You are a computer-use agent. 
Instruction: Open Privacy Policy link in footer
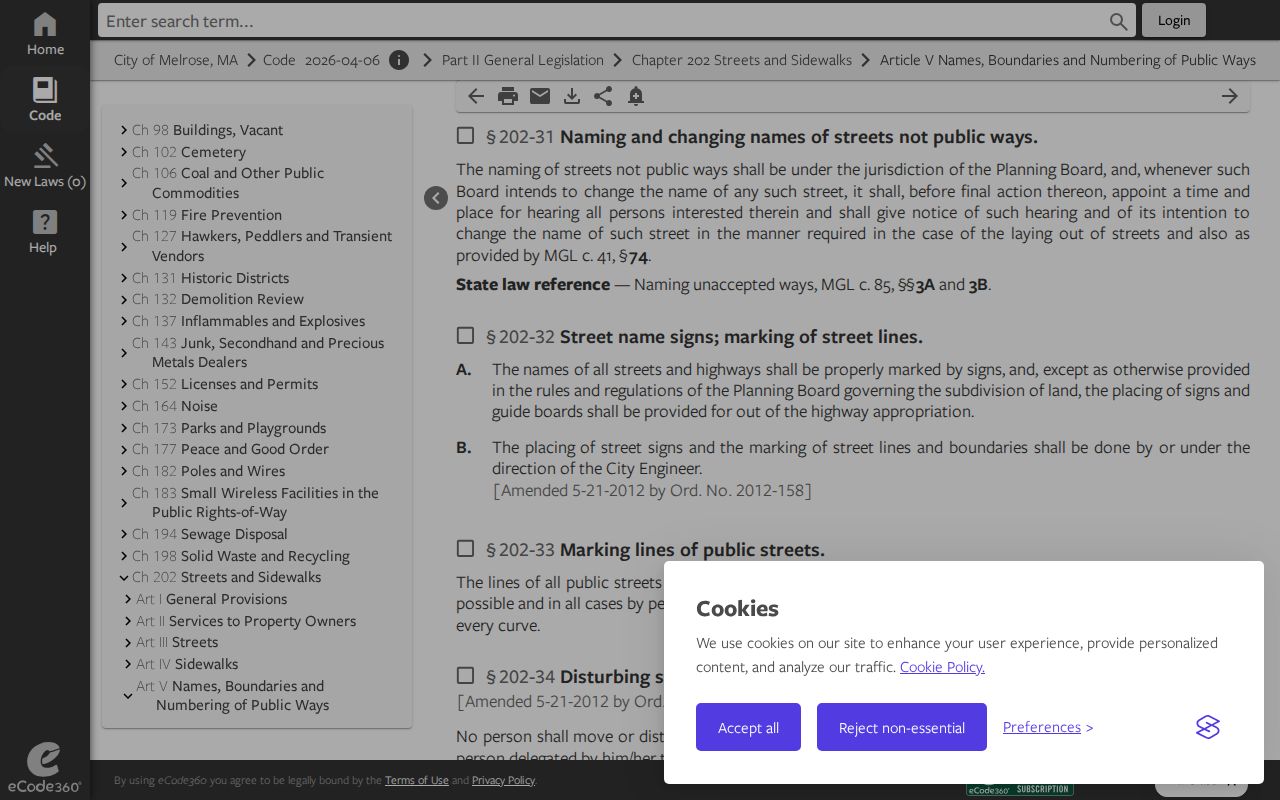coord(503,780)
